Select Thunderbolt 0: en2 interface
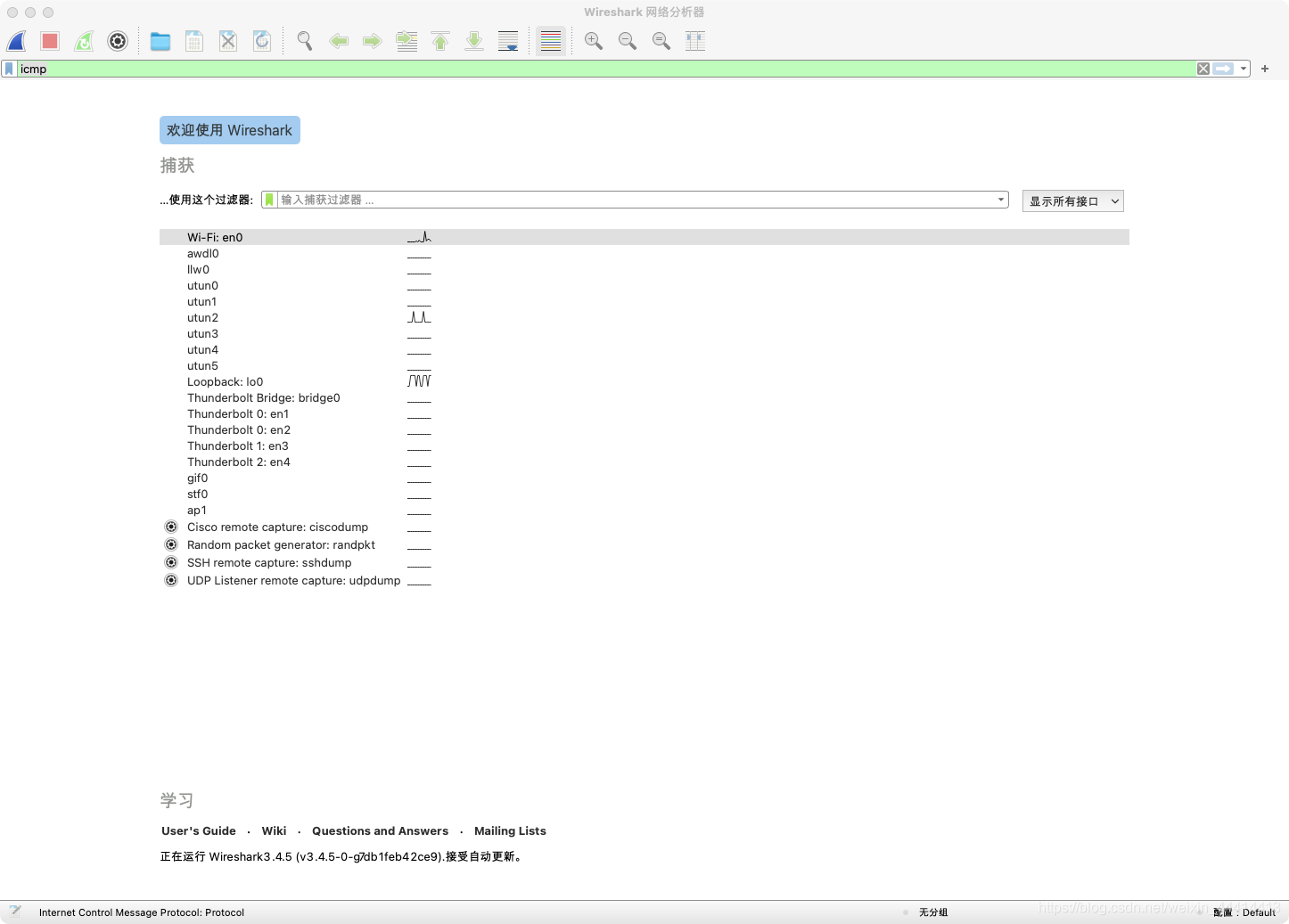The image size is (1289, 924). [x=644, y=429]
